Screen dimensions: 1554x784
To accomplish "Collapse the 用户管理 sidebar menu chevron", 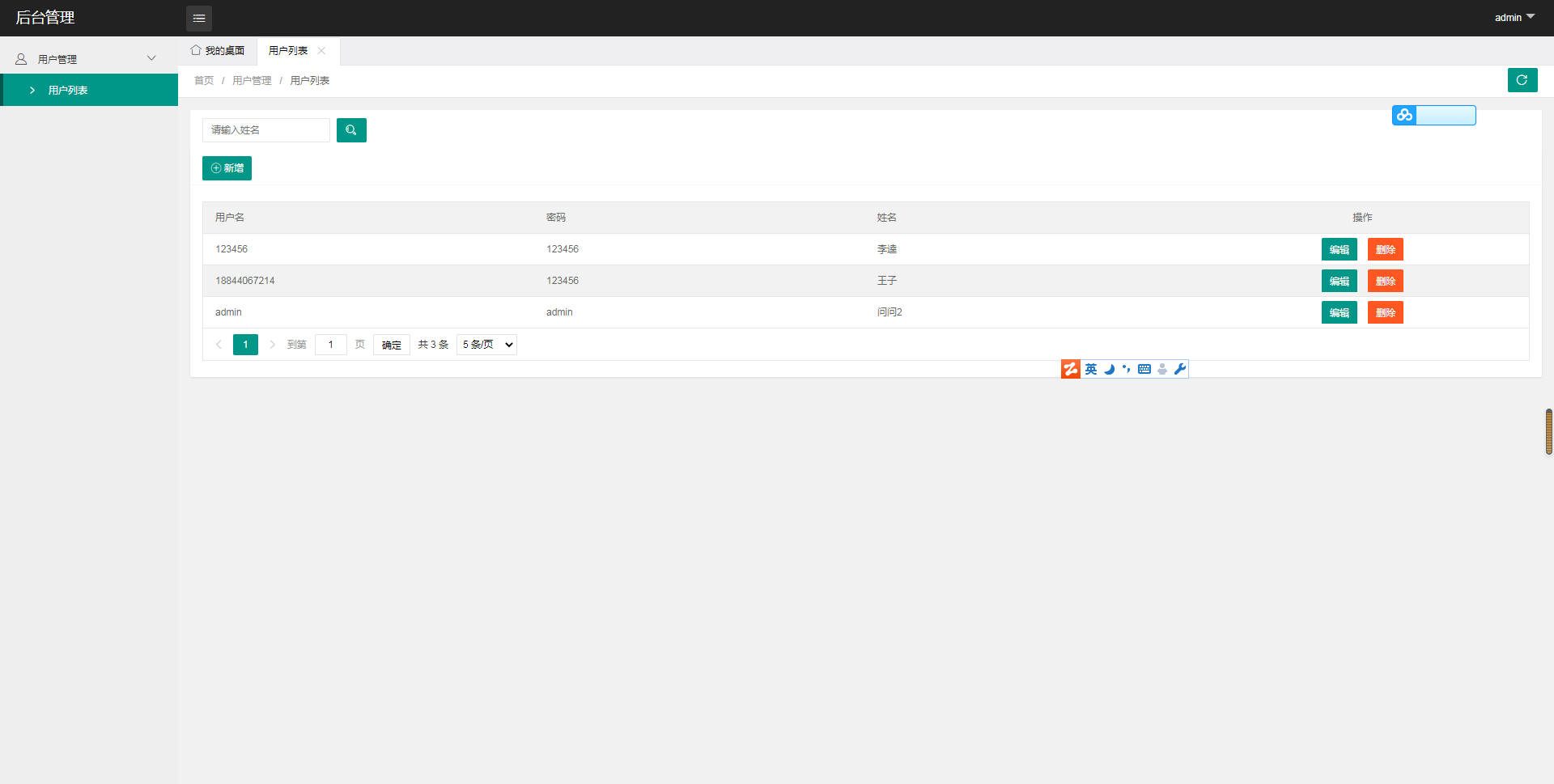I will point(151,58).
